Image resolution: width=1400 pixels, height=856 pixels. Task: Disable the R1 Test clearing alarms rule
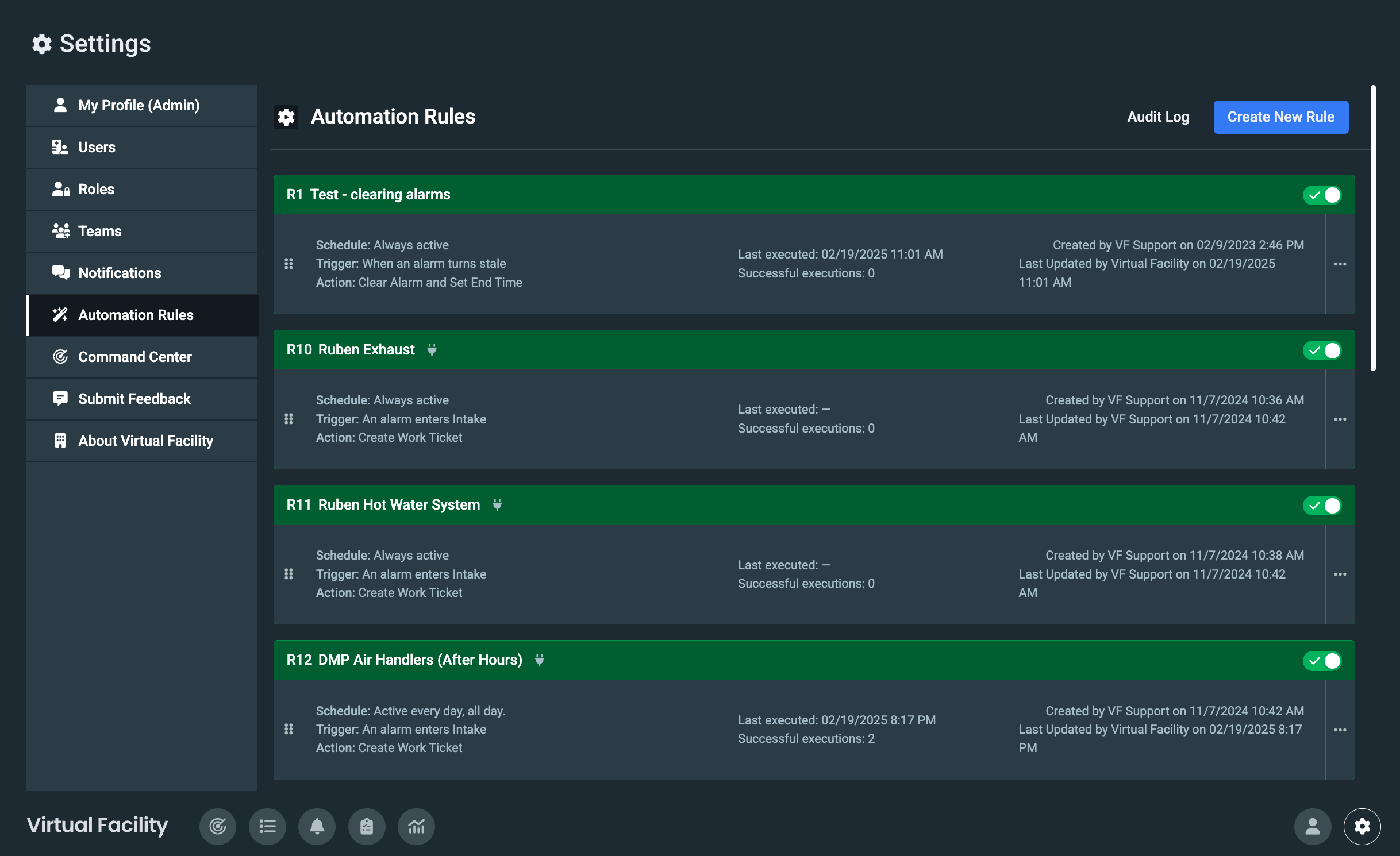coord(1322,195)
